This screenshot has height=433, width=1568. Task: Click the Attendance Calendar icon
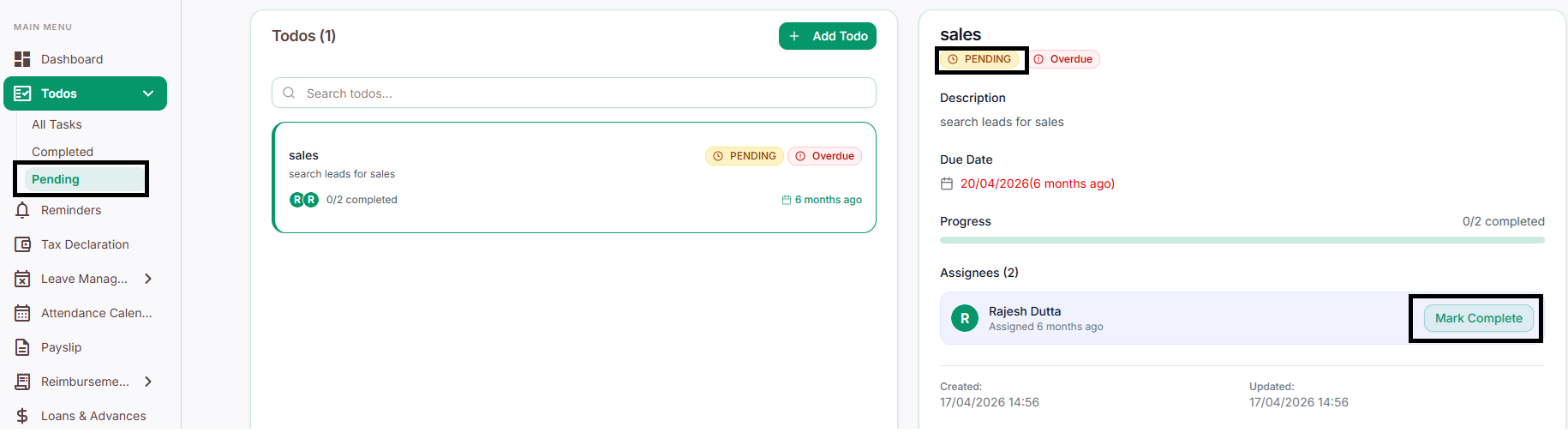[x=22, y=313]
